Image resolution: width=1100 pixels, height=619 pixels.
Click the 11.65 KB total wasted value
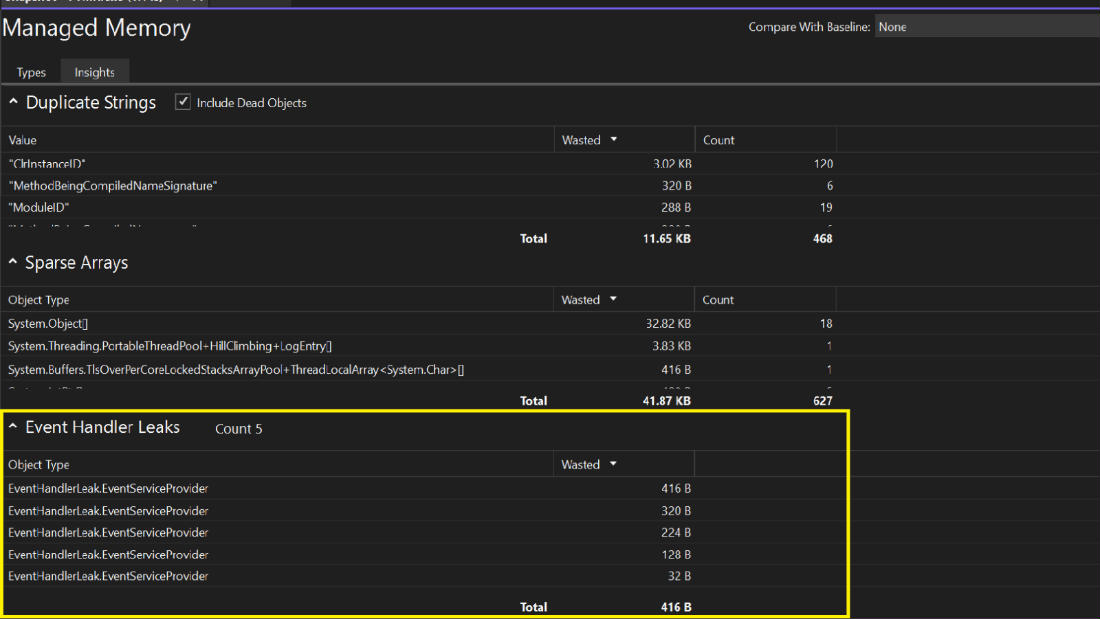point(666,239)
